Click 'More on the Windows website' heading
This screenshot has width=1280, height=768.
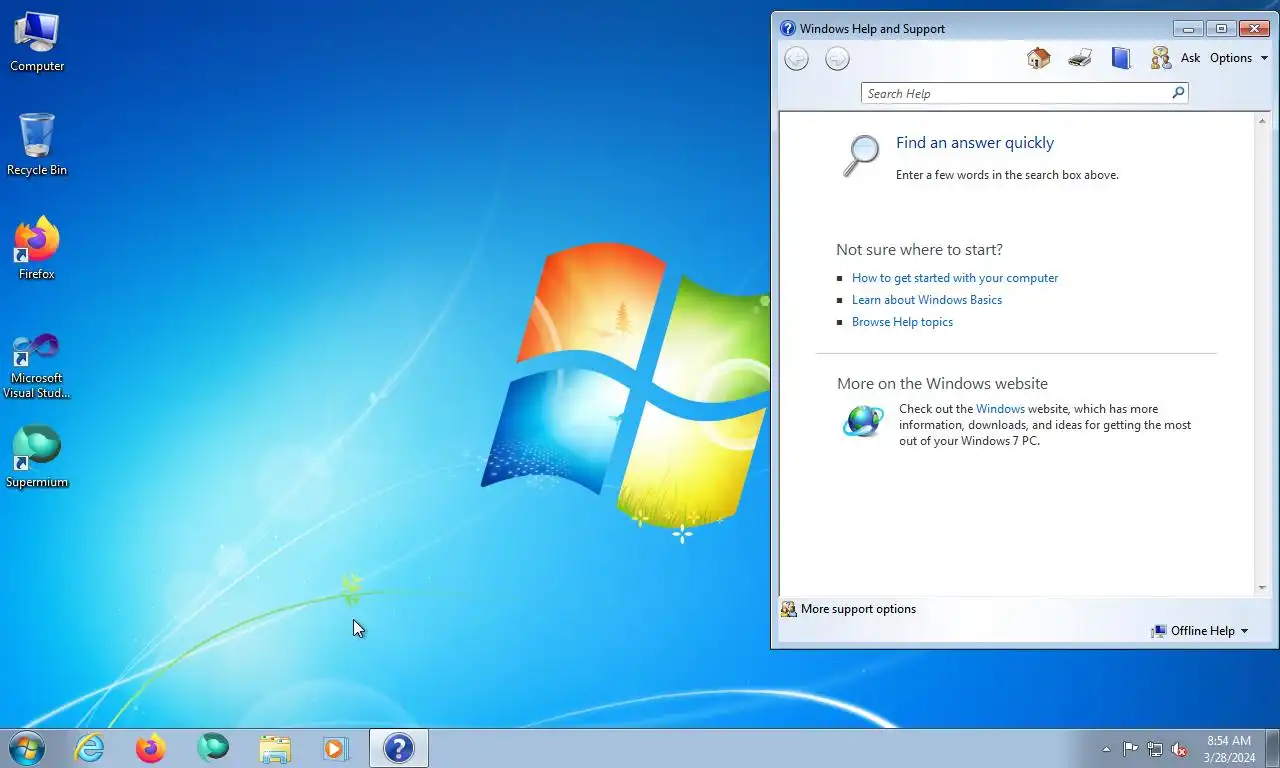(x=942, y=384)
